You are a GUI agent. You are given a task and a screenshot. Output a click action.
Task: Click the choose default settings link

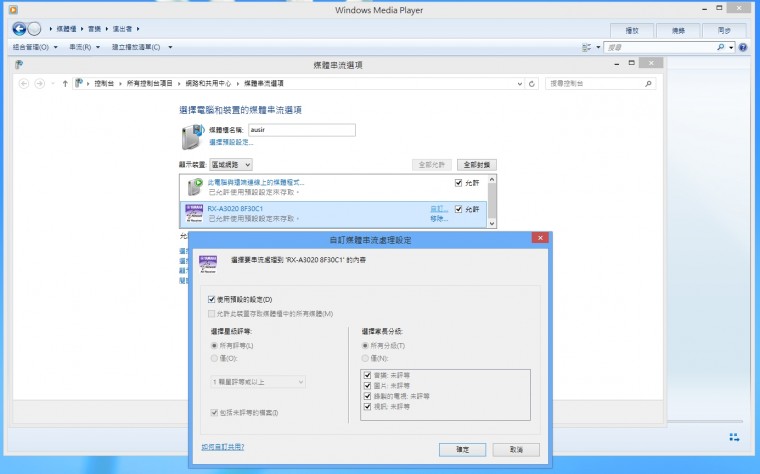coord(231,142)
